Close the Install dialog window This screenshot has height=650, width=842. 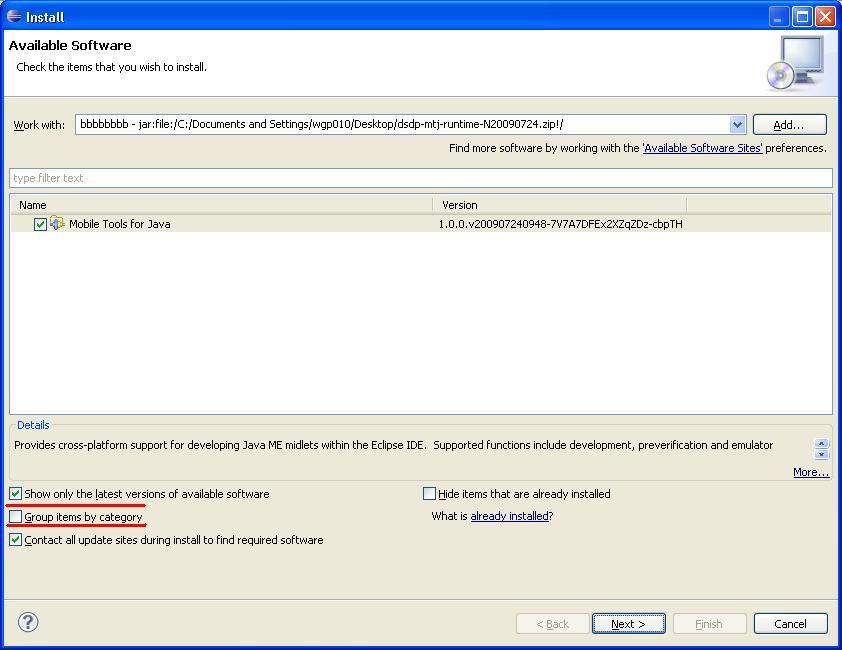click(x=825, y=17)
